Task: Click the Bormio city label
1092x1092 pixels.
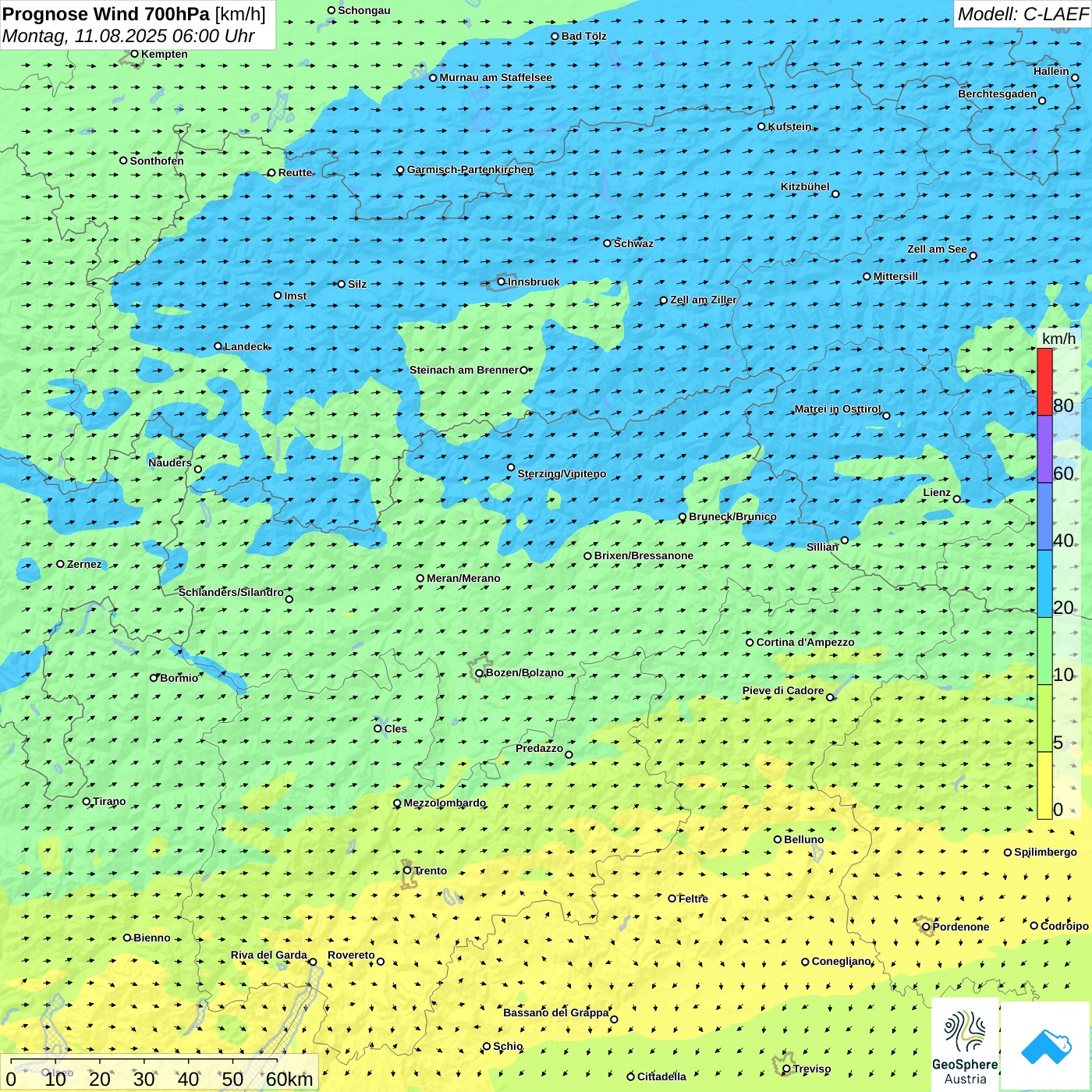Action: pos(179,678)
